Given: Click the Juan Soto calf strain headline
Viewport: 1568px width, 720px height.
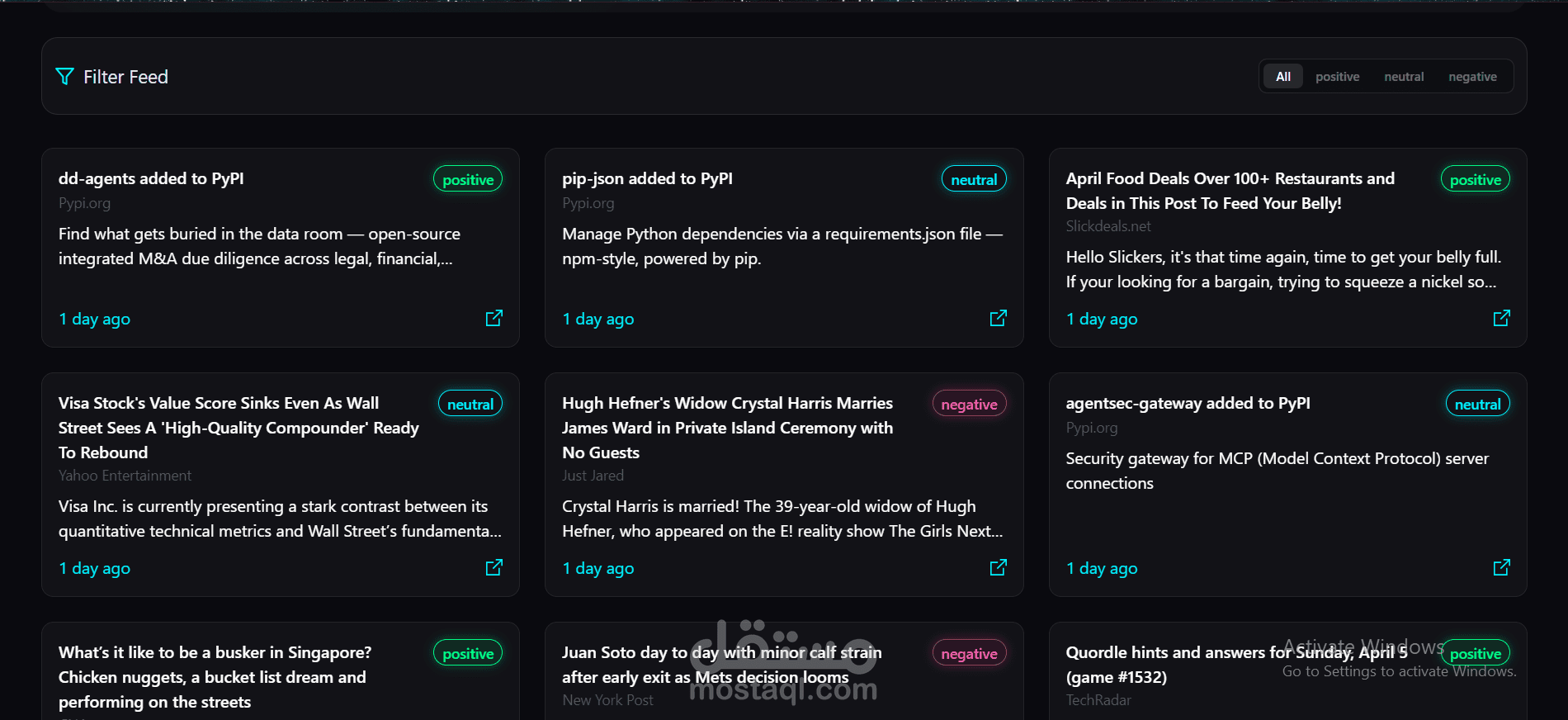Looking at the screenshot, I should click(721, 665).
